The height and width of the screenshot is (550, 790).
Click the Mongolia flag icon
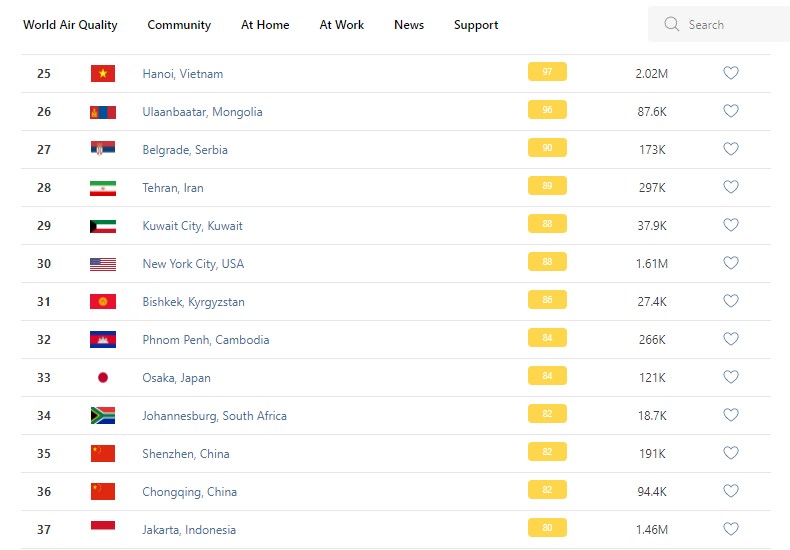103,112
